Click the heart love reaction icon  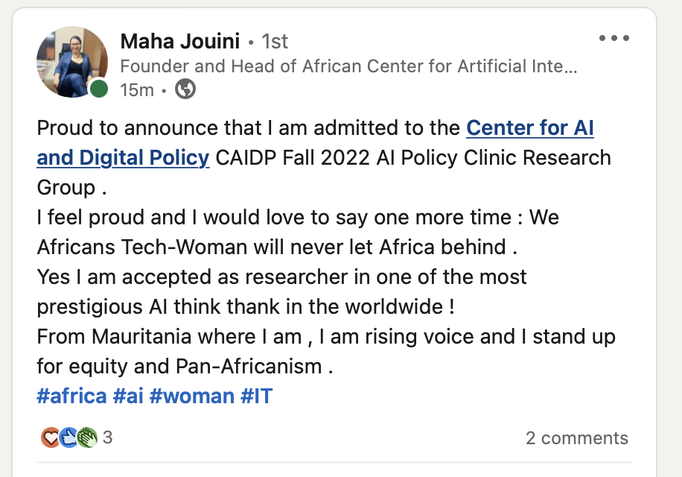[x=50, y=437]
